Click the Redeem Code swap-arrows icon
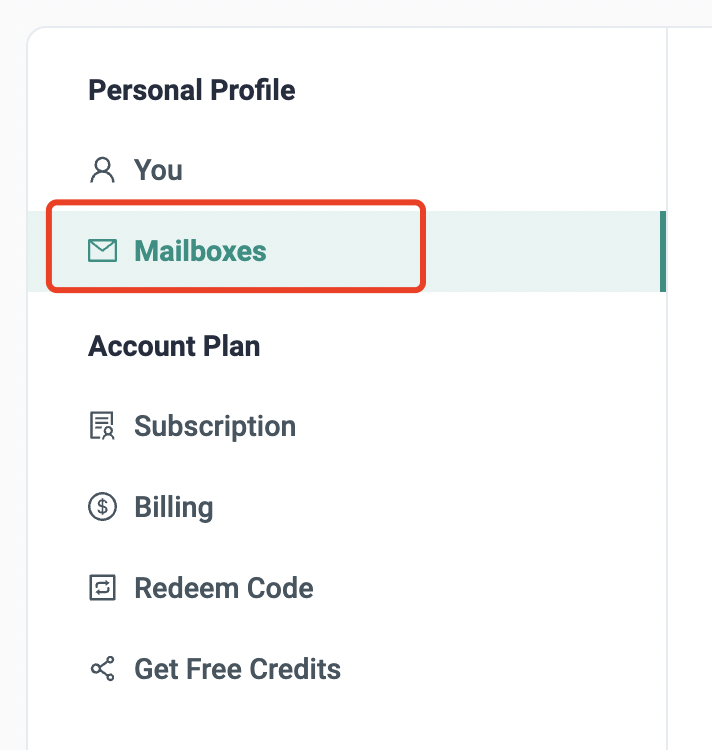Viewport: 712px width, 750px height. click(x=102, y=588)
